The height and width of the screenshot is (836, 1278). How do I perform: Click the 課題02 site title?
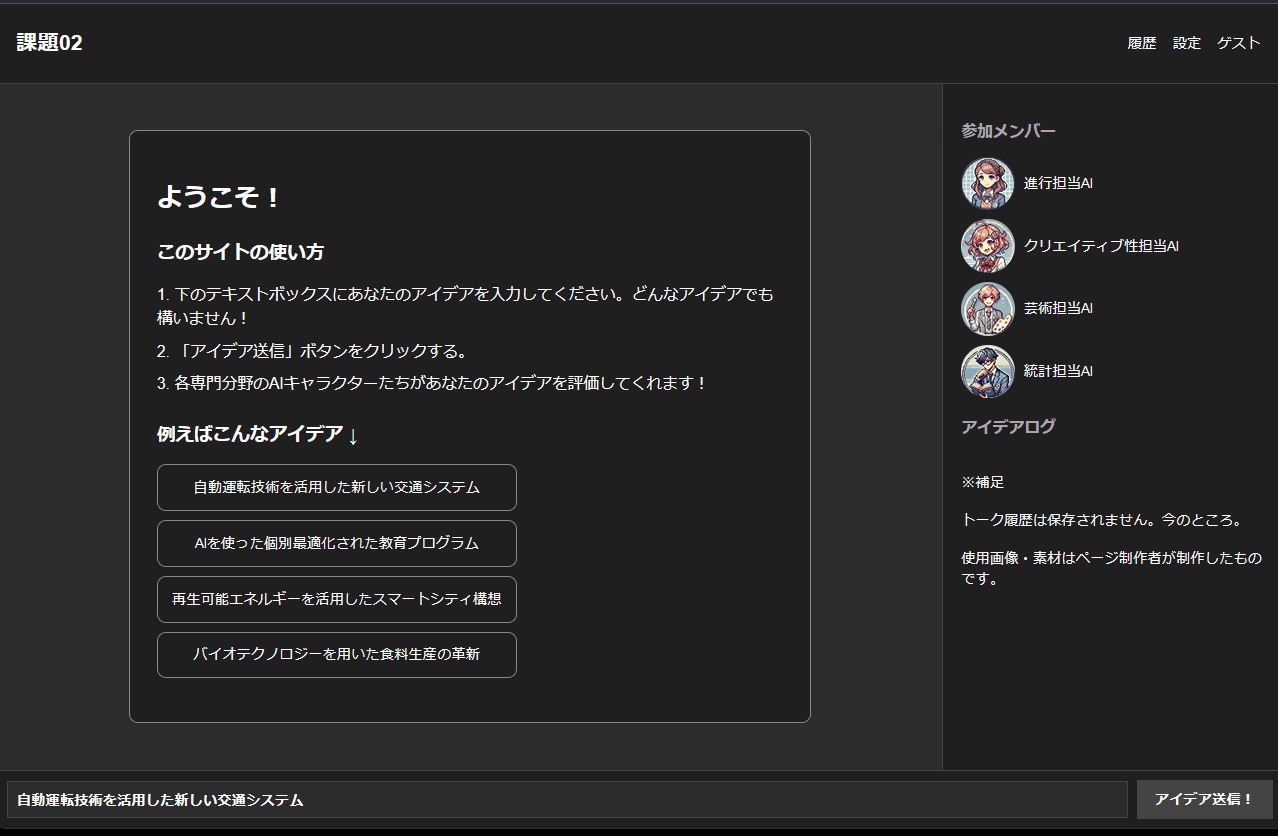[48, 43]
